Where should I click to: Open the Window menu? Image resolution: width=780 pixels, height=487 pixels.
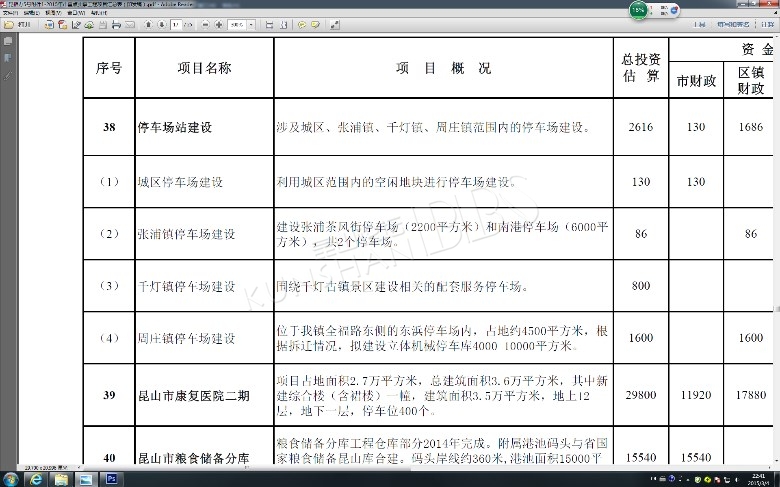(76, 12)
